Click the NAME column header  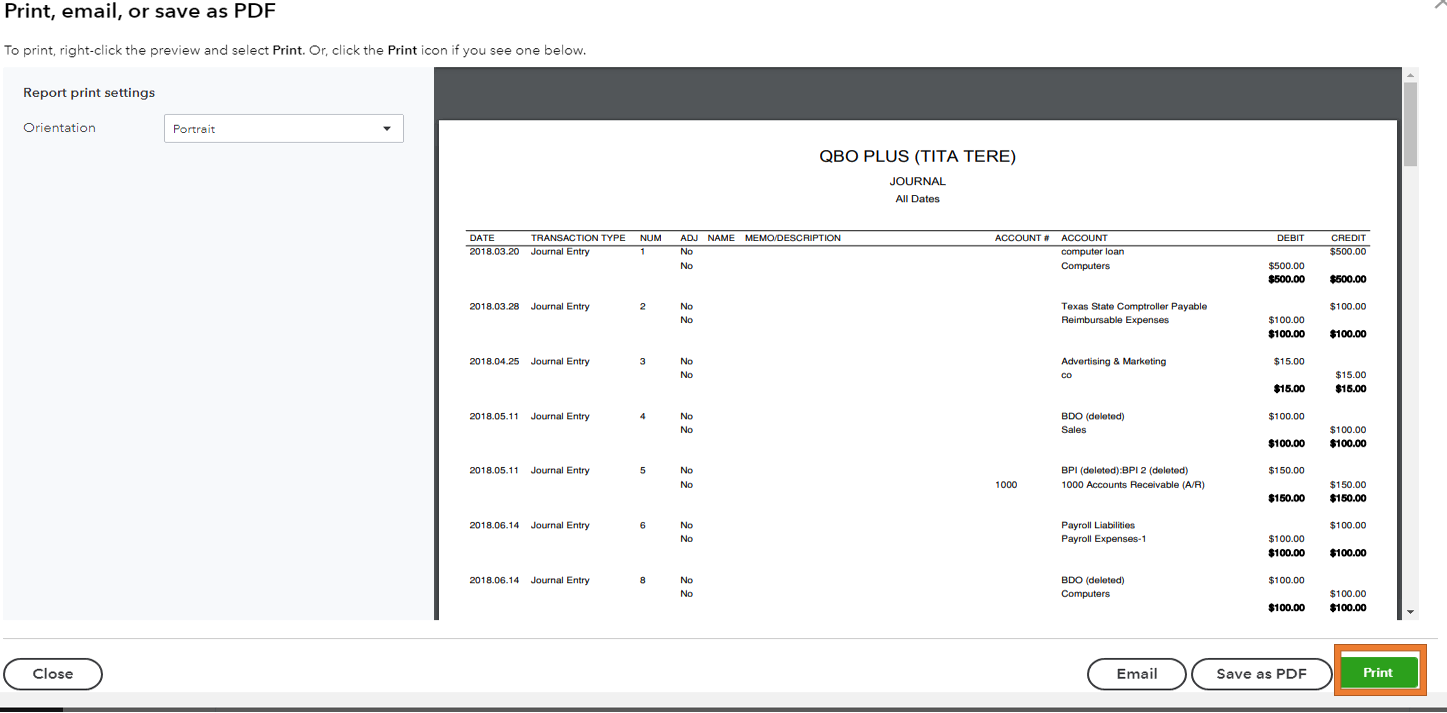pos(721,238)
